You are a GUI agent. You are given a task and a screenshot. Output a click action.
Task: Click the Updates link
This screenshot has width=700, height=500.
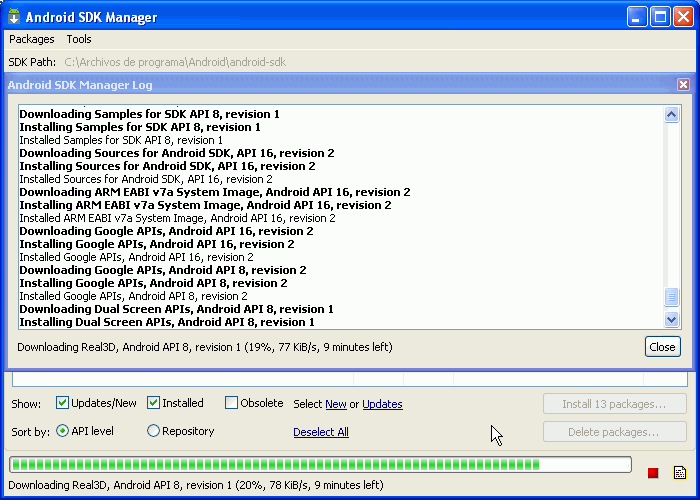click(x=382, y=404)
